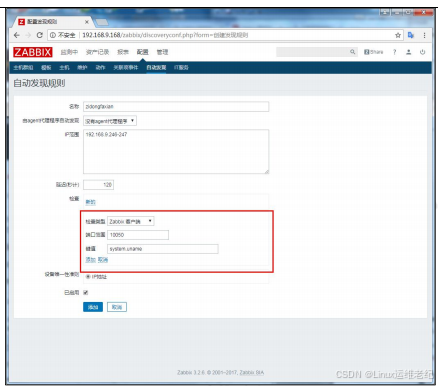Go to 主机 submenu
438x386 pixels.
point(64,67)
